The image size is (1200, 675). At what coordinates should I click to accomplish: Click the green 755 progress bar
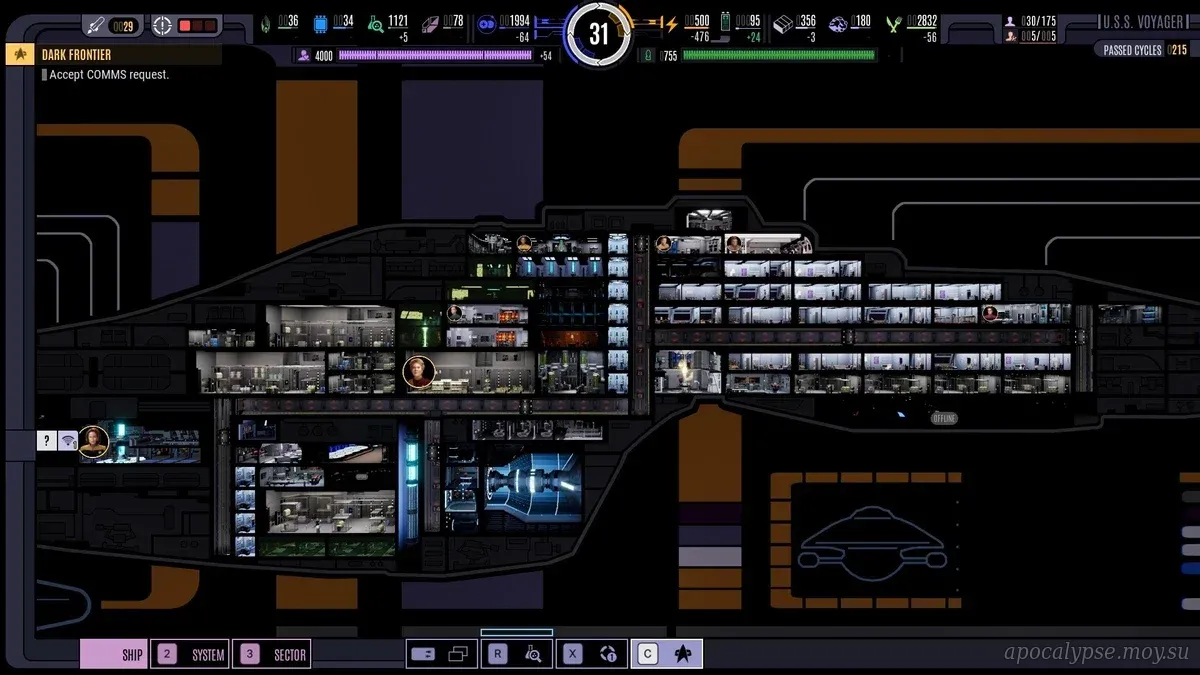coord(778,56)
